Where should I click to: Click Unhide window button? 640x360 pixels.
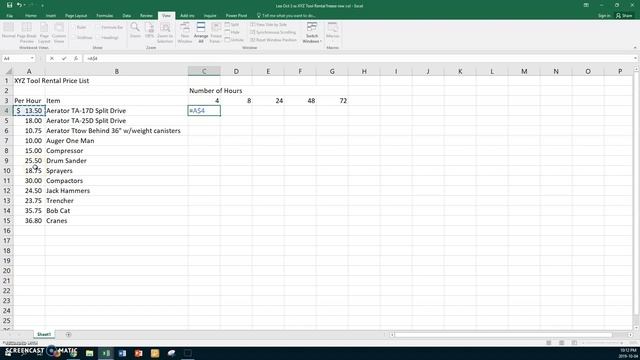tap(234, 40)
